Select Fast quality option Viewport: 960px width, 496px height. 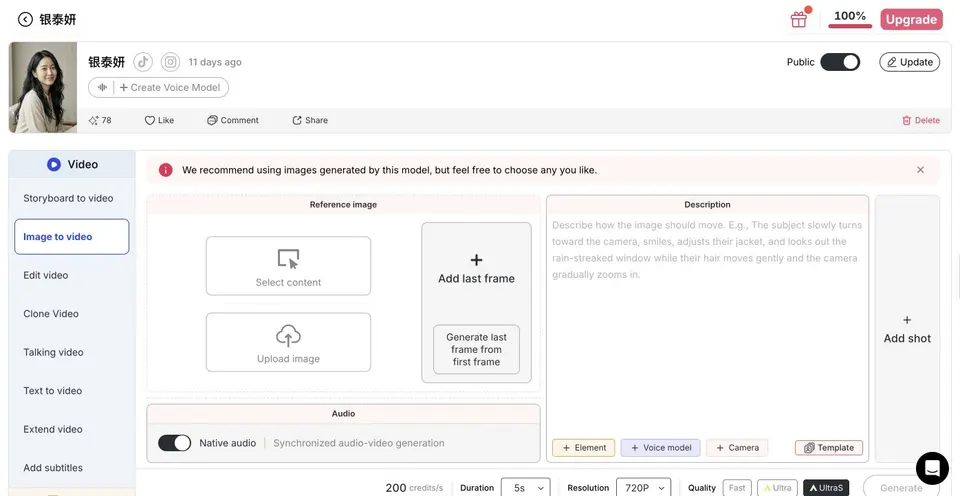(737, 488)
